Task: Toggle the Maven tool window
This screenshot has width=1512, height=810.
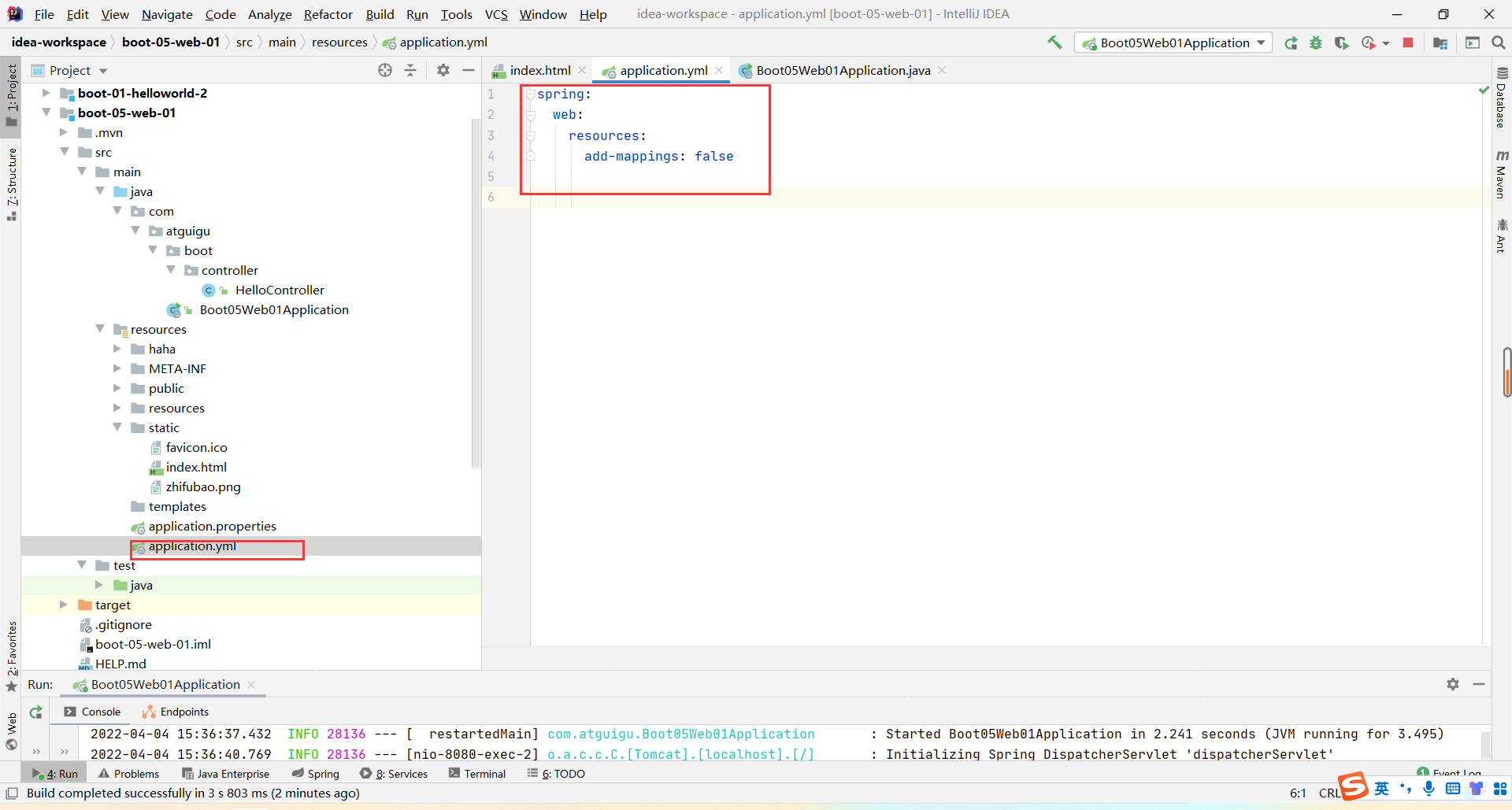Action: (1502, 174)
